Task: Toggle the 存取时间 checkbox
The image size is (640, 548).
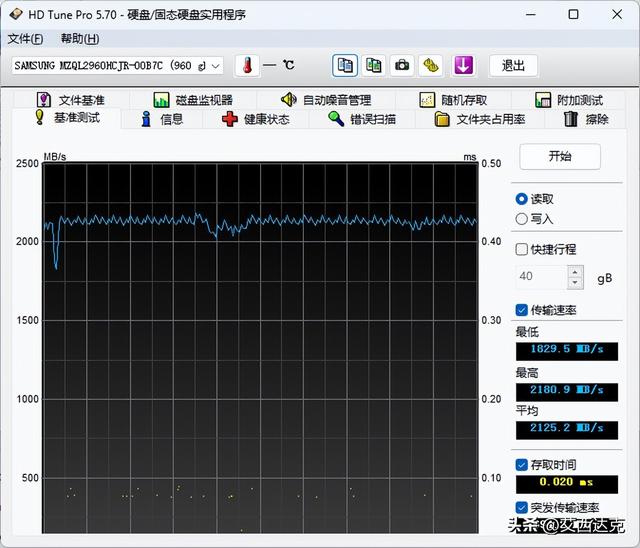Action: 522,465
